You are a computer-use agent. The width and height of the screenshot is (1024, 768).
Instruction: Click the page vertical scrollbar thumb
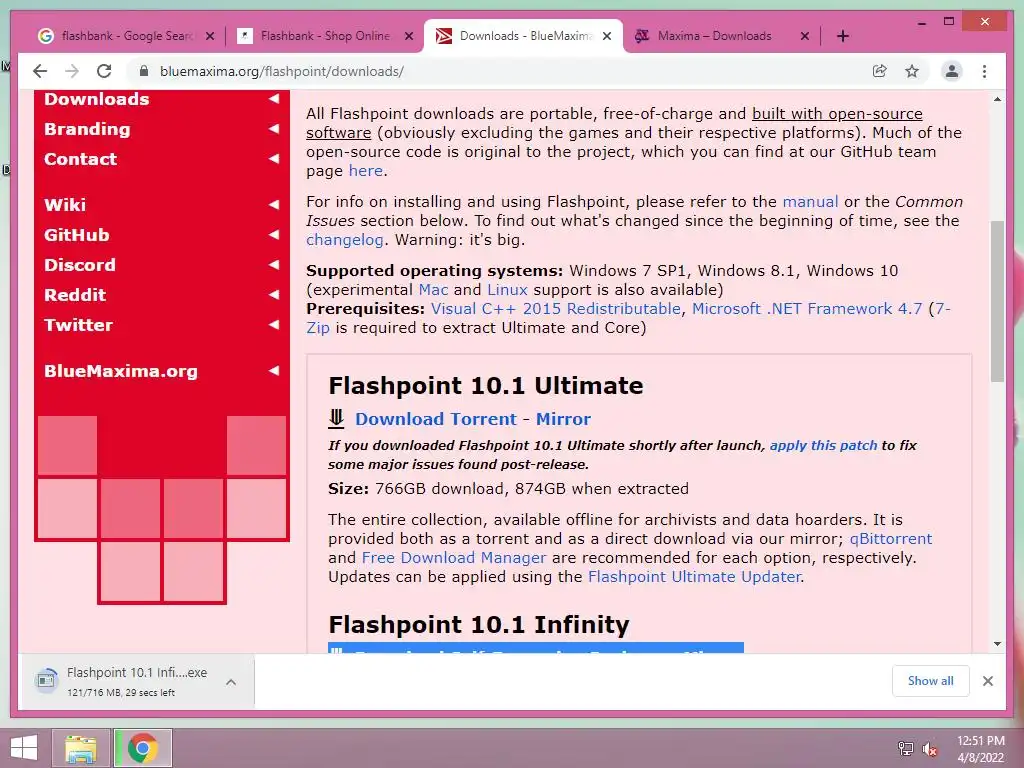pos(997,301)
